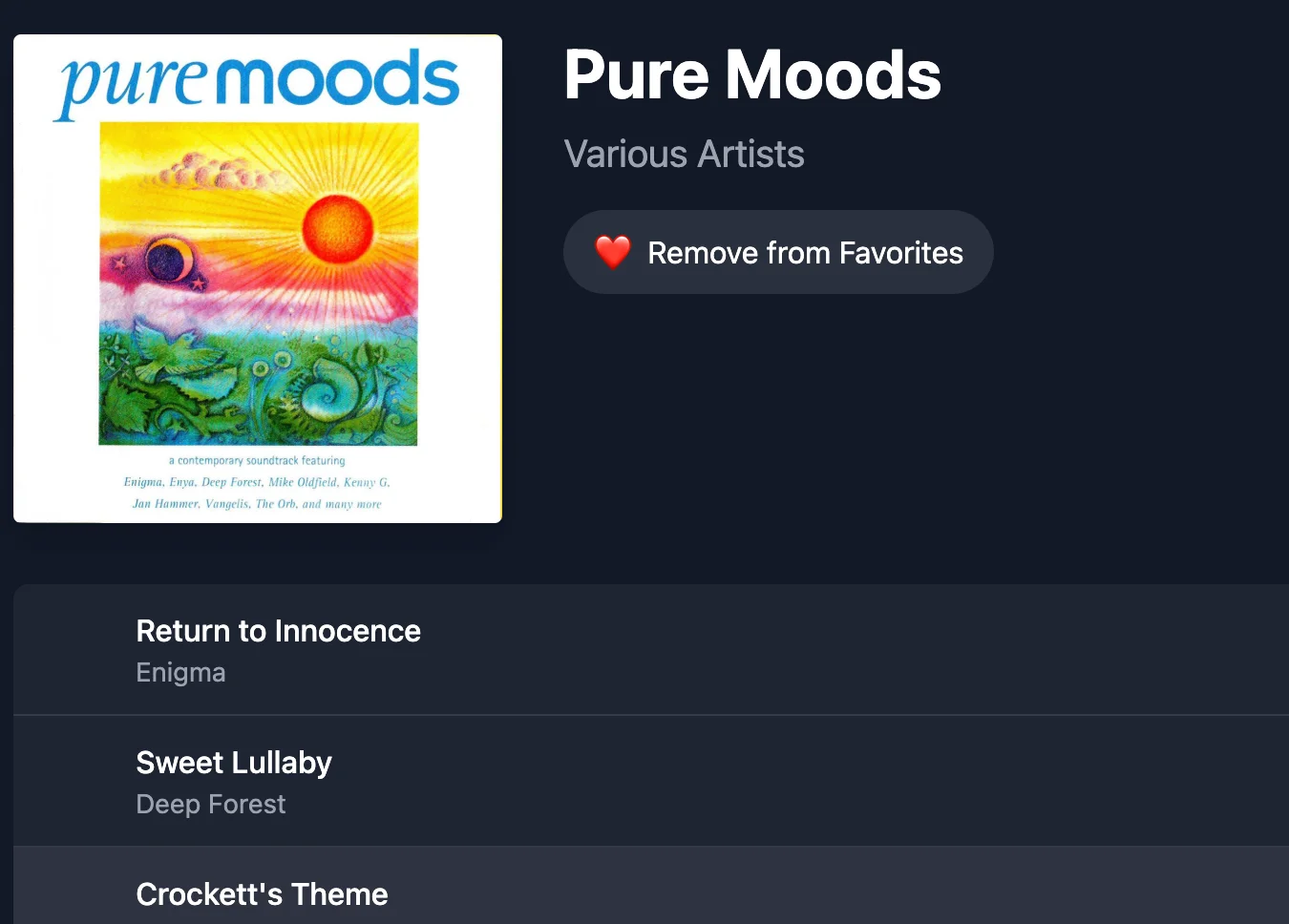Image resolution: width=1289 pixels, height=924 pixels.
Task: Open the Various Artists link
Action: point(684,154)
